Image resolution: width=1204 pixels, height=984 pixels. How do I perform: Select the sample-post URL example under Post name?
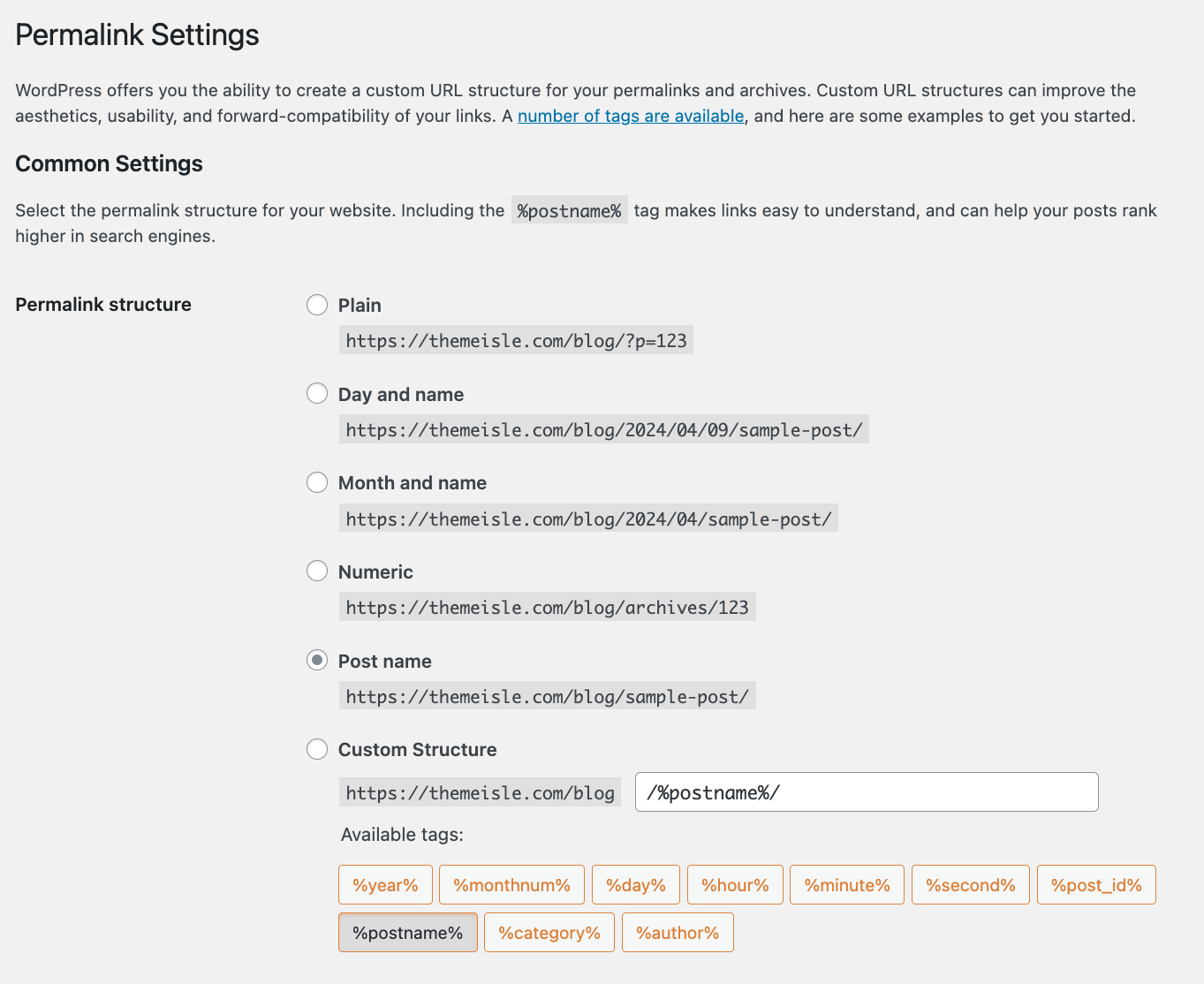tap(547, 696)
